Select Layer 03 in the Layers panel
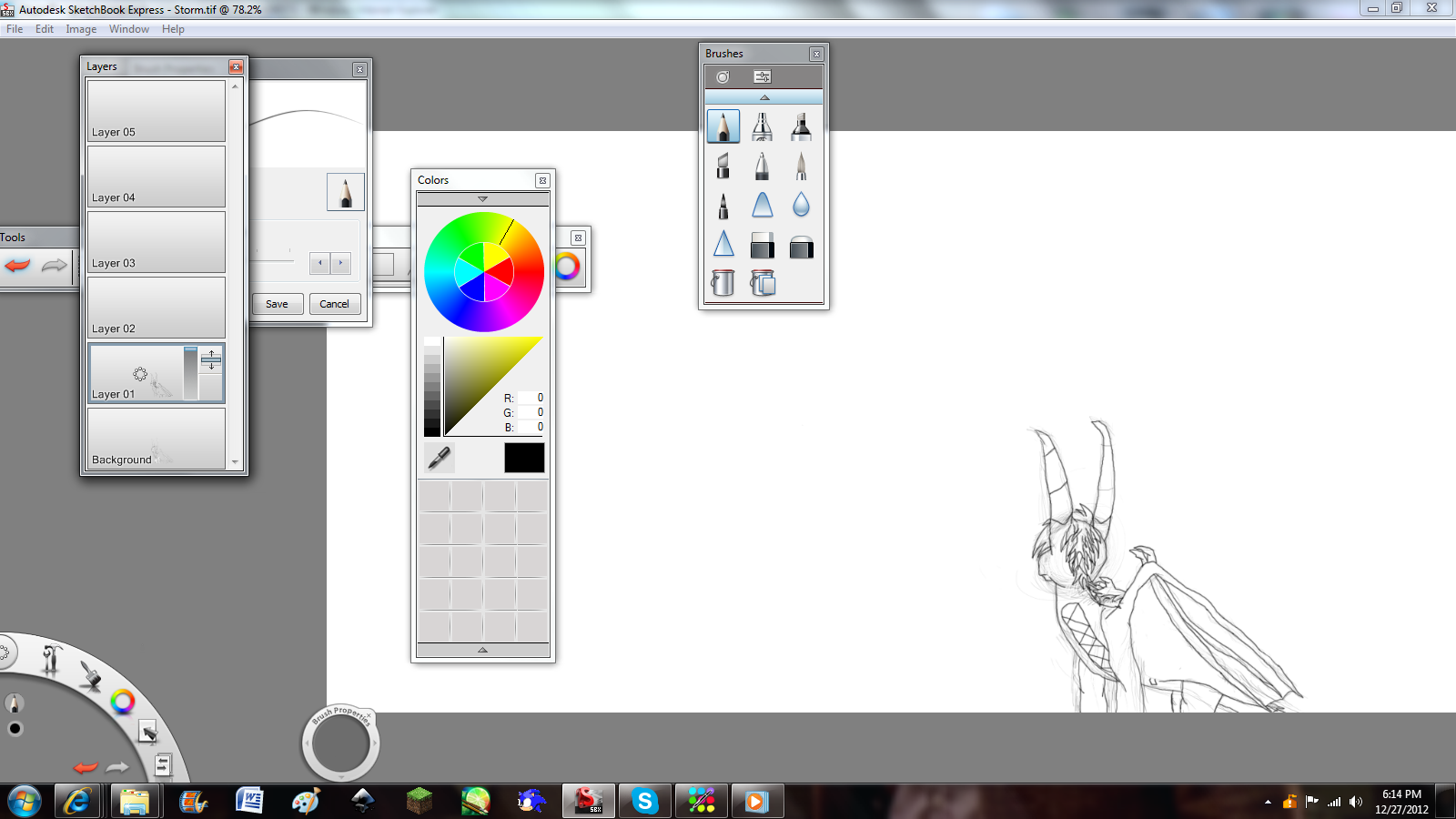The width and height of the screenshot is (1456, 819). tap(156, 241)
